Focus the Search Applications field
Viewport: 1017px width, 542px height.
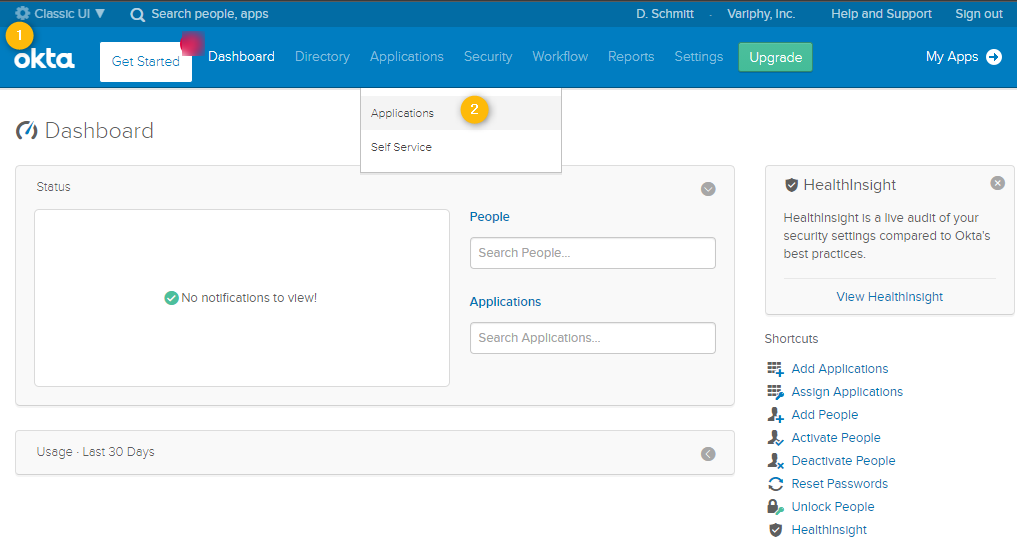click(x=593, y=338)
